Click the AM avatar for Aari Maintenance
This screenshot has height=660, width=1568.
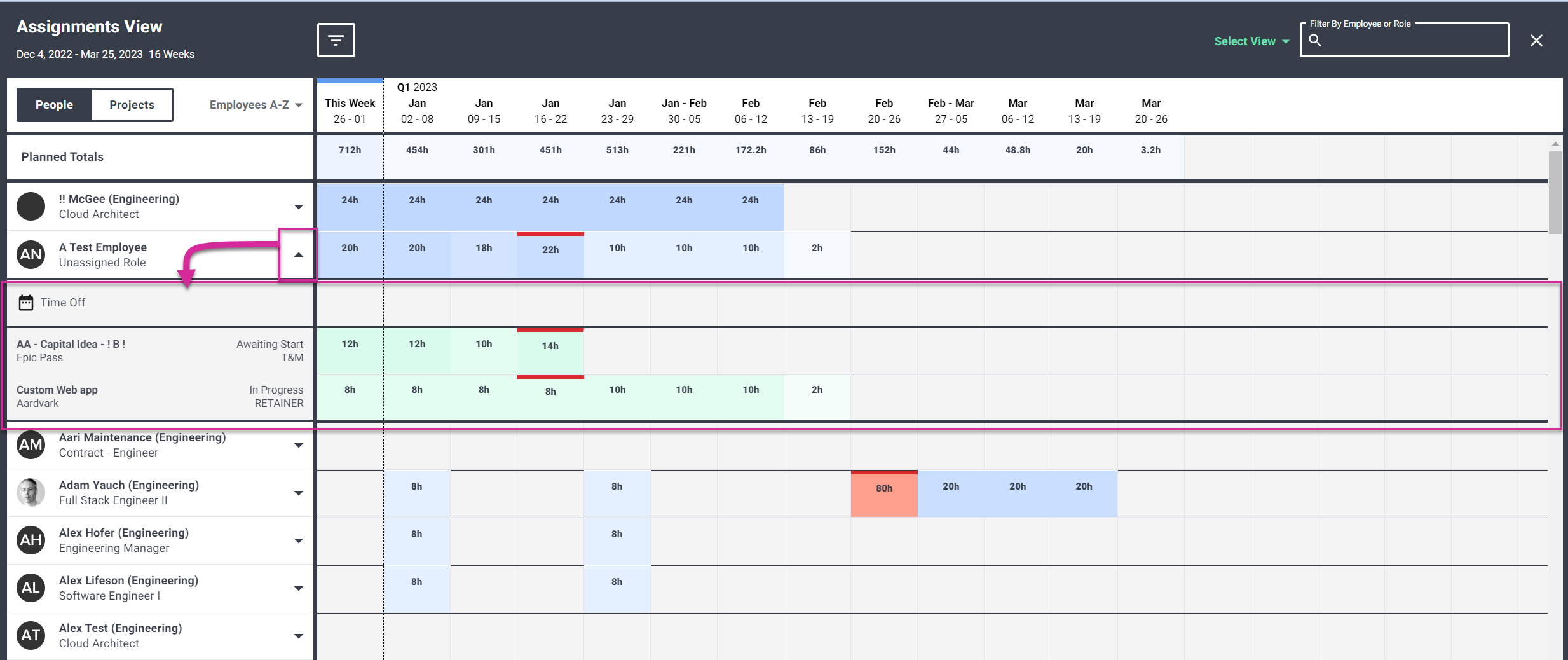[31, 444]
